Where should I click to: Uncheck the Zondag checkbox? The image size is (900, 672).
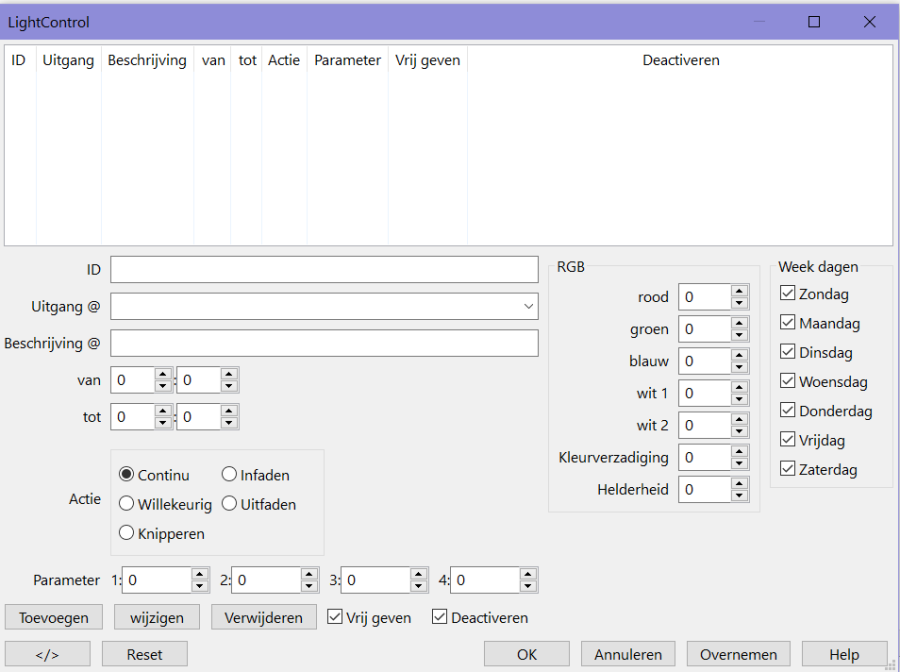788,294
